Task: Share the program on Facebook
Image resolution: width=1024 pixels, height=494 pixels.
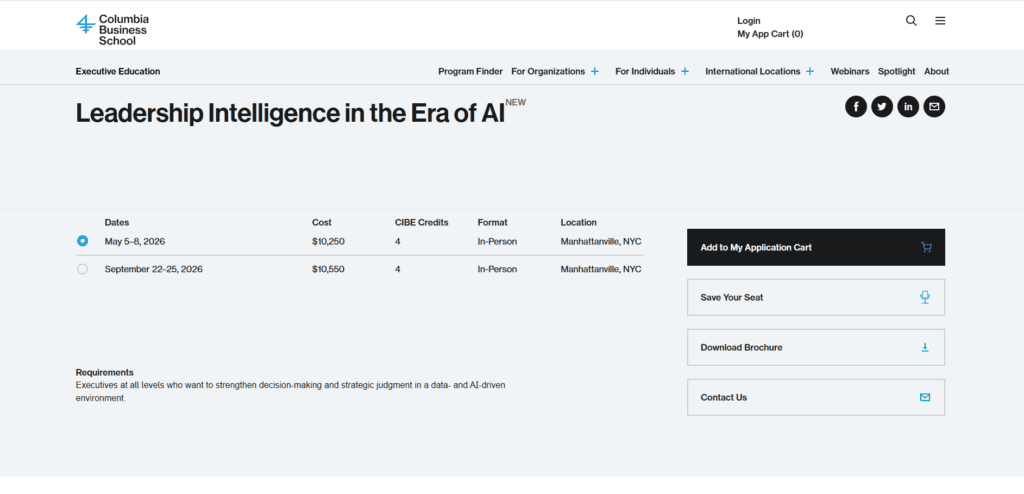Action: [x=856, y=107]
